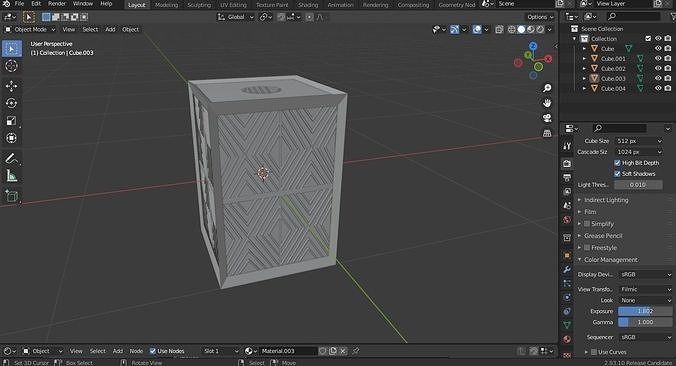
Task: Enable Use Curves checkbox
Action: point(594,352)
